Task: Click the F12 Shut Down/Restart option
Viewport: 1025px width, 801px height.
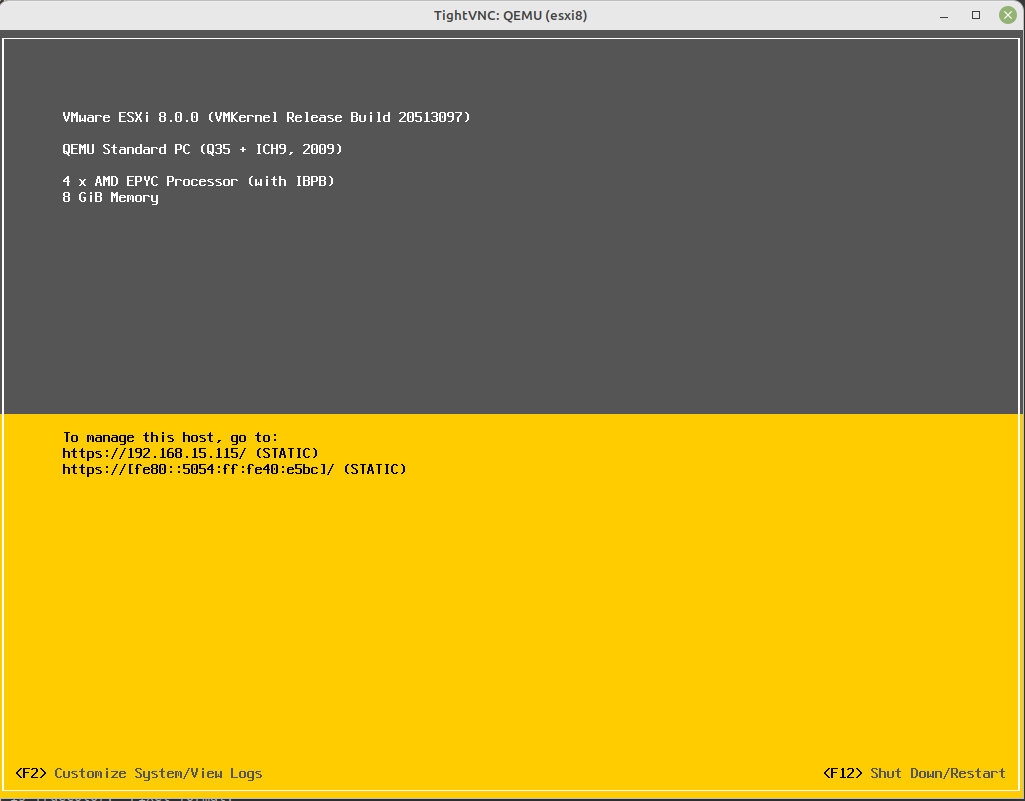Action: [914, 774]
